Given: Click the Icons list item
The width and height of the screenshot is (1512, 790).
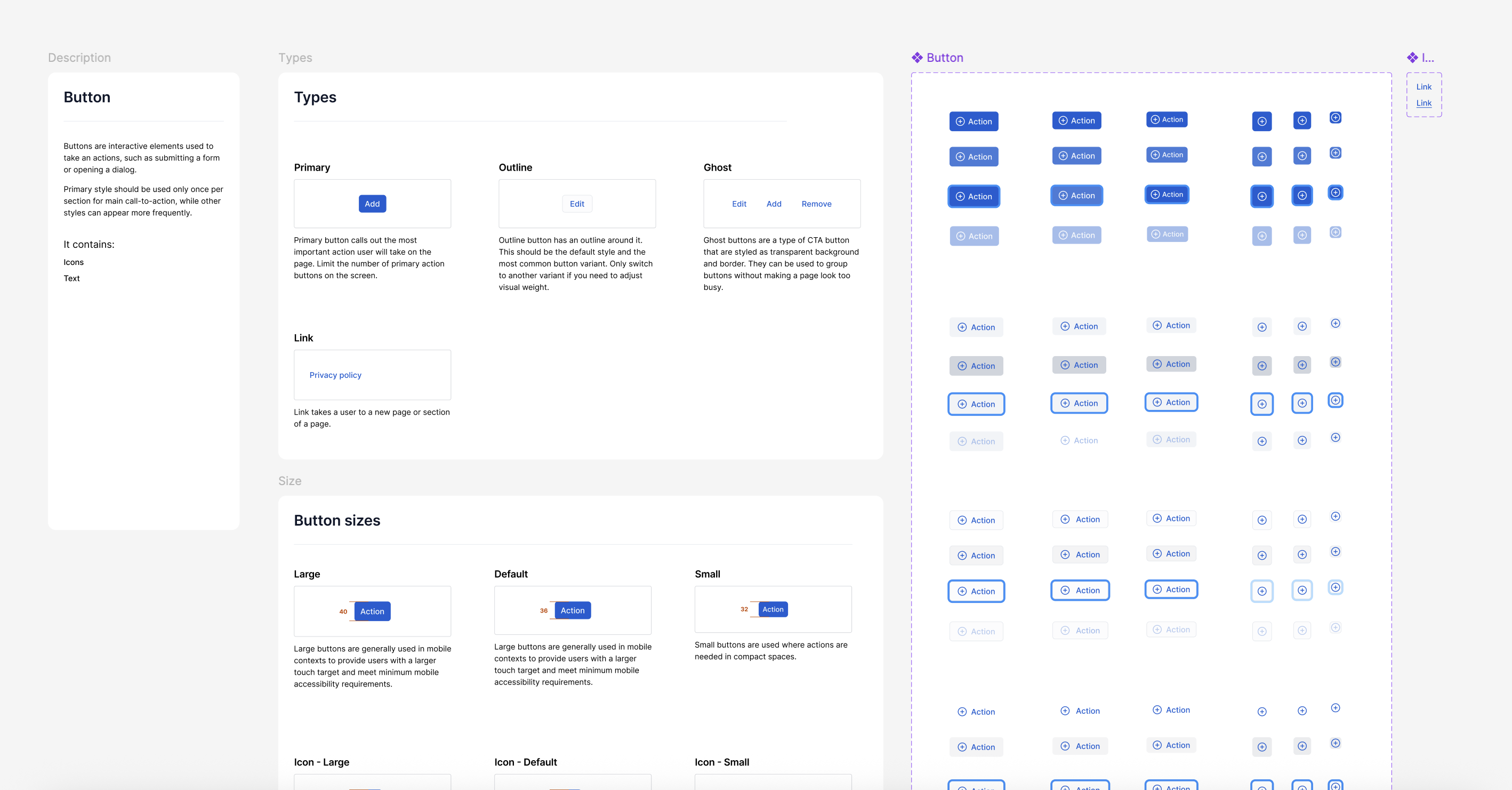Looking at the screenshot, I should coord(74,262).
